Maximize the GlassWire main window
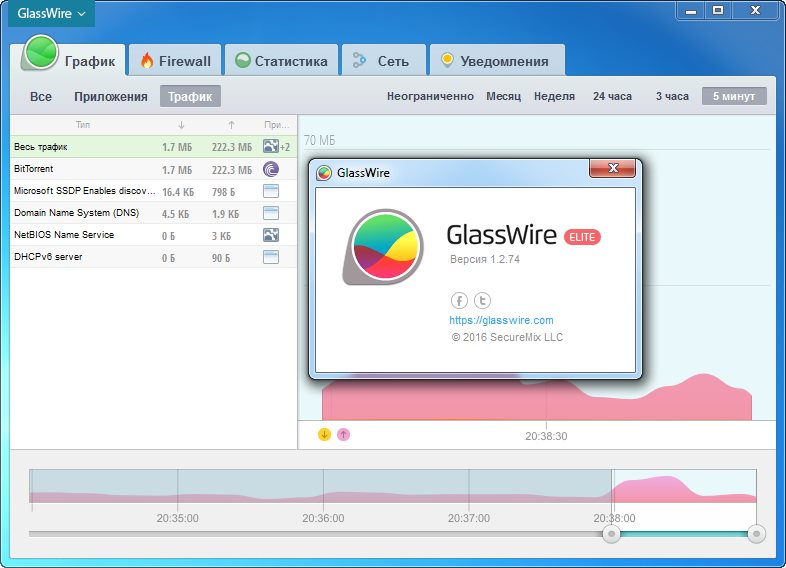This screenshot has height=568, width=786. coord(718,11)
